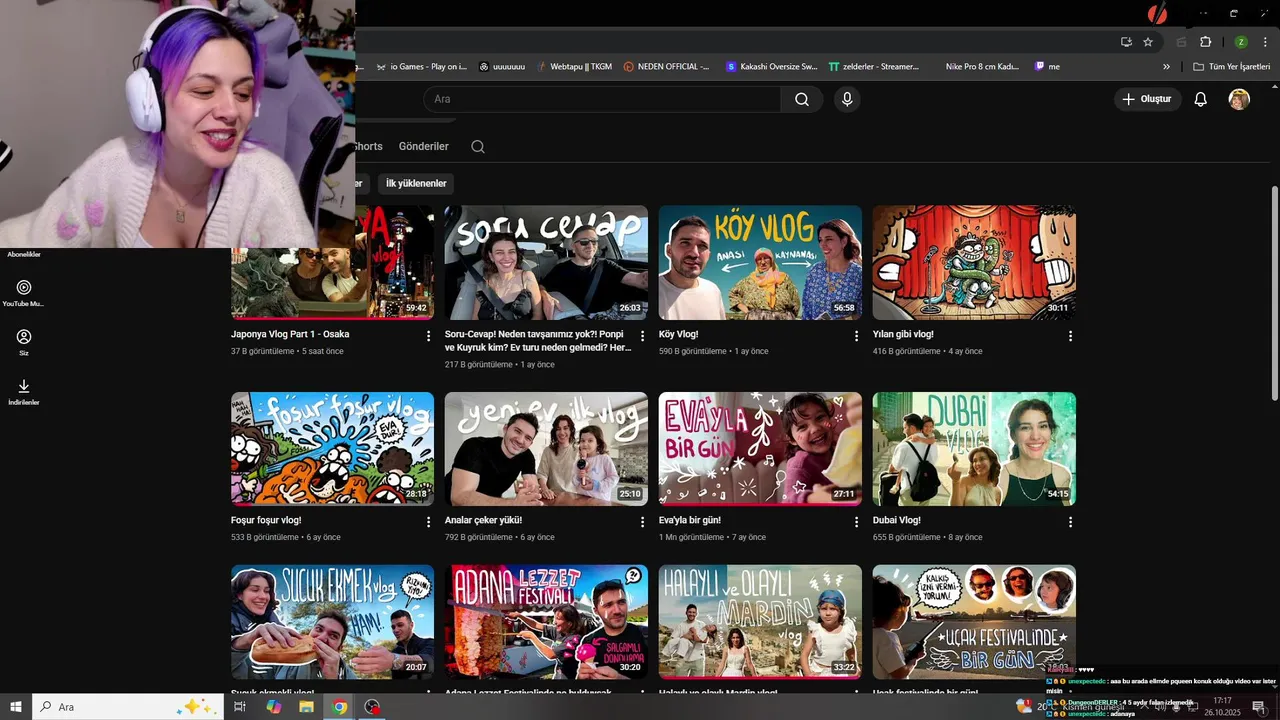Screen dimensions: 1280x720
Task: Open the Gönderiler channel tab
Action: pos(423,146)
